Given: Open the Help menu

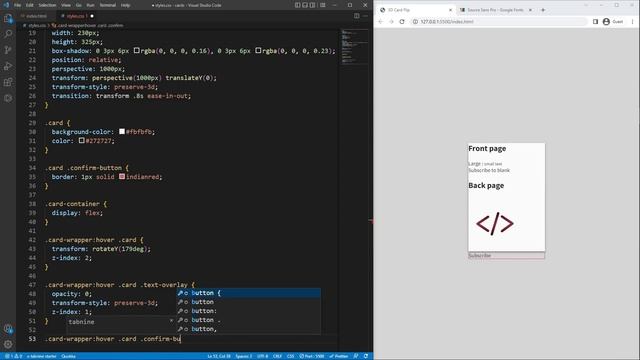Looking at the screenshot, I should (126, 5).
